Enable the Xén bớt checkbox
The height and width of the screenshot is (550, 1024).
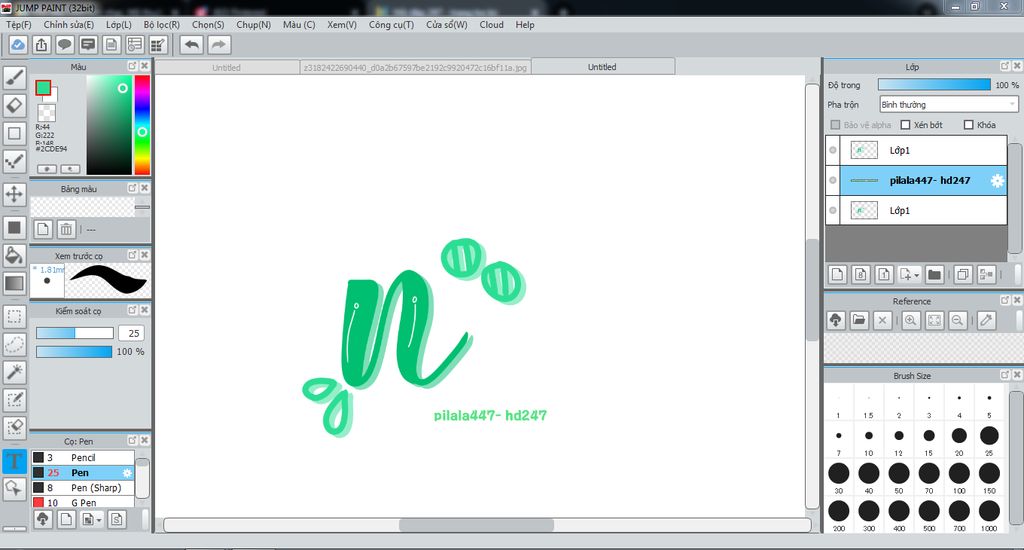(905, 125)
